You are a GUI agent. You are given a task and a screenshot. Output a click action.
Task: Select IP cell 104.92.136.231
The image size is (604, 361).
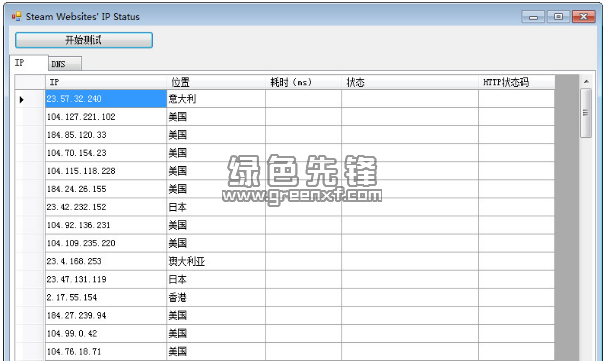(x=106, y=225)
